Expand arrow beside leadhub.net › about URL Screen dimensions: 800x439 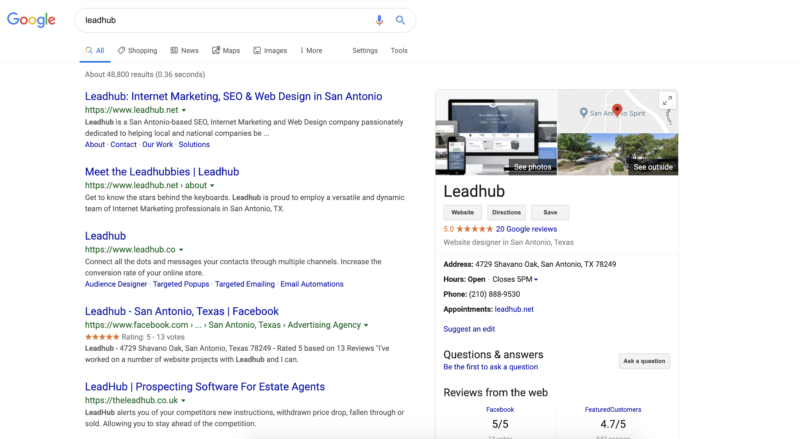(x=212, y=186)
